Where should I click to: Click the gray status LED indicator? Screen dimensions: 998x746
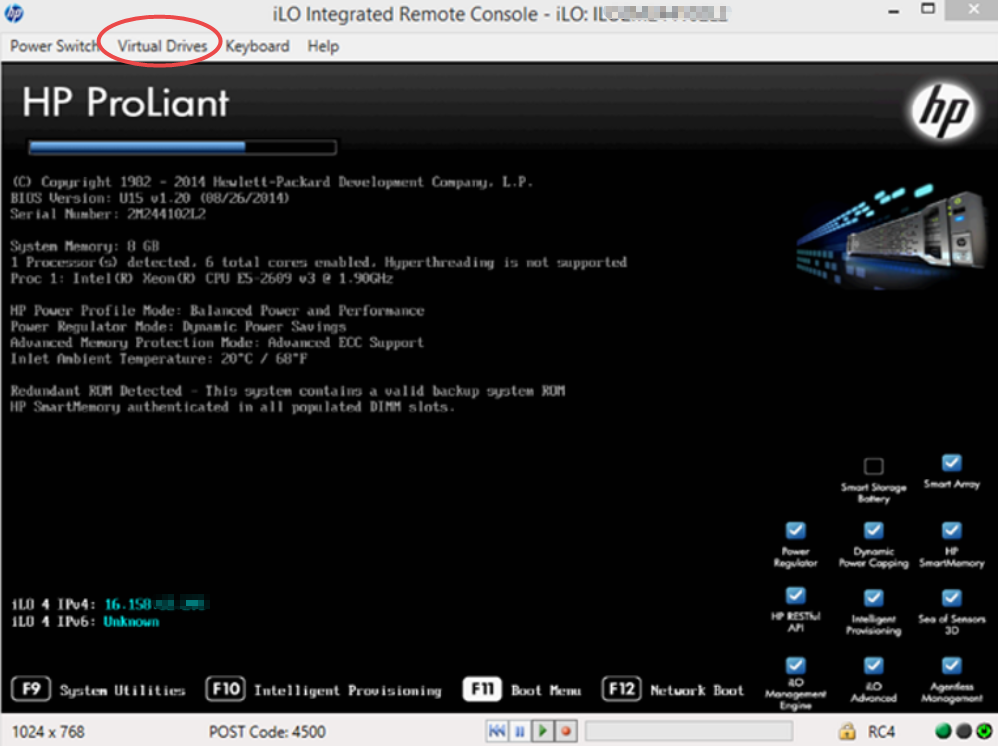click(x=964, y=731)
